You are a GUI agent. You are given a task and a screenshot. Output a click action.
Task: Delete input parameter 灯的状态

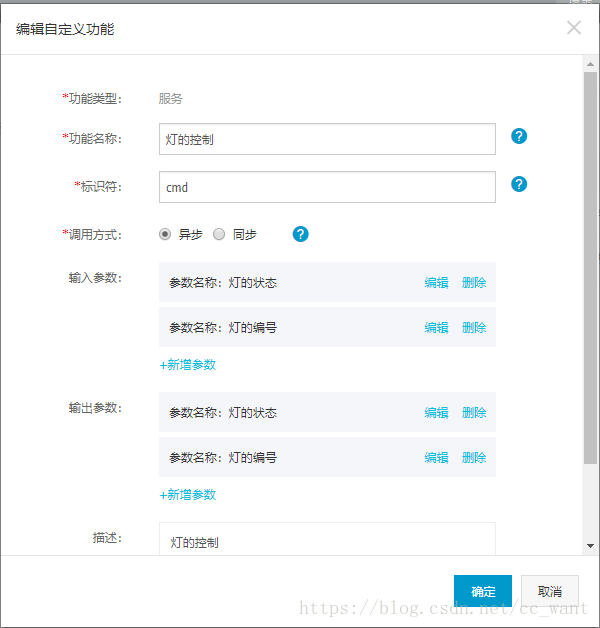tap(474, 282)
